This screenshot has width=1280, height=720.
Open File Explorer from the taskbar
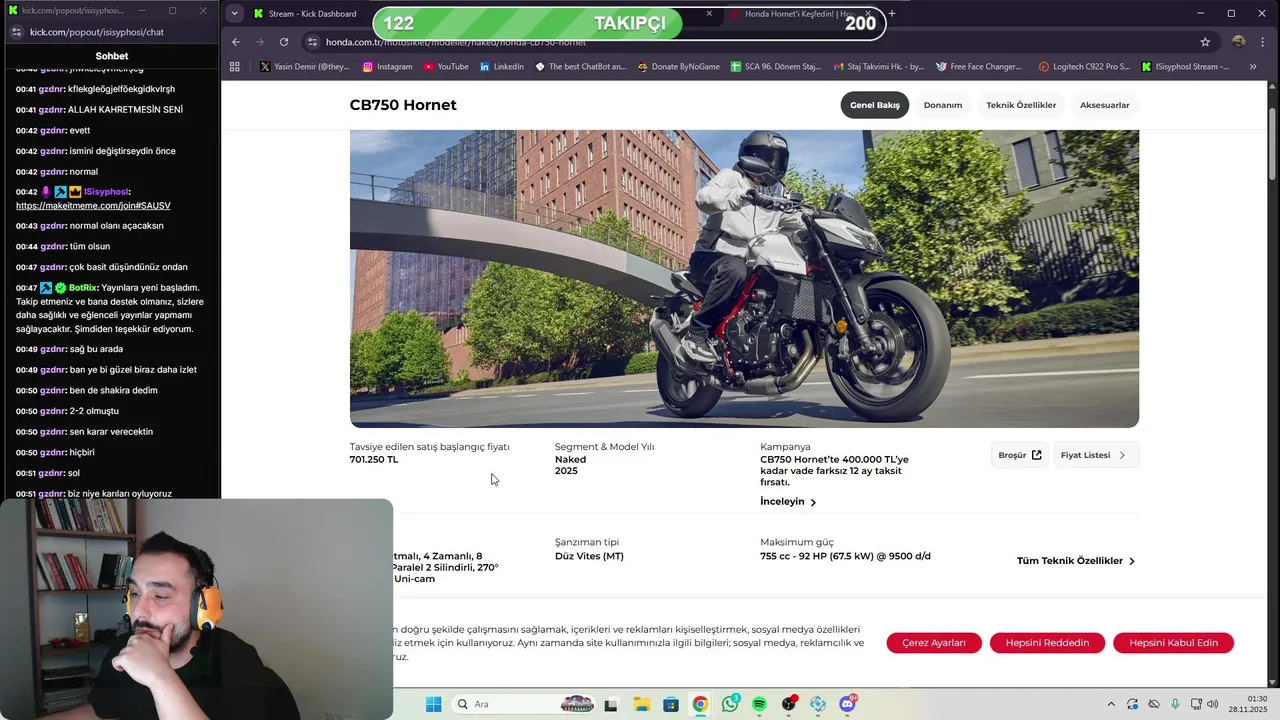[x=641, y=704]
